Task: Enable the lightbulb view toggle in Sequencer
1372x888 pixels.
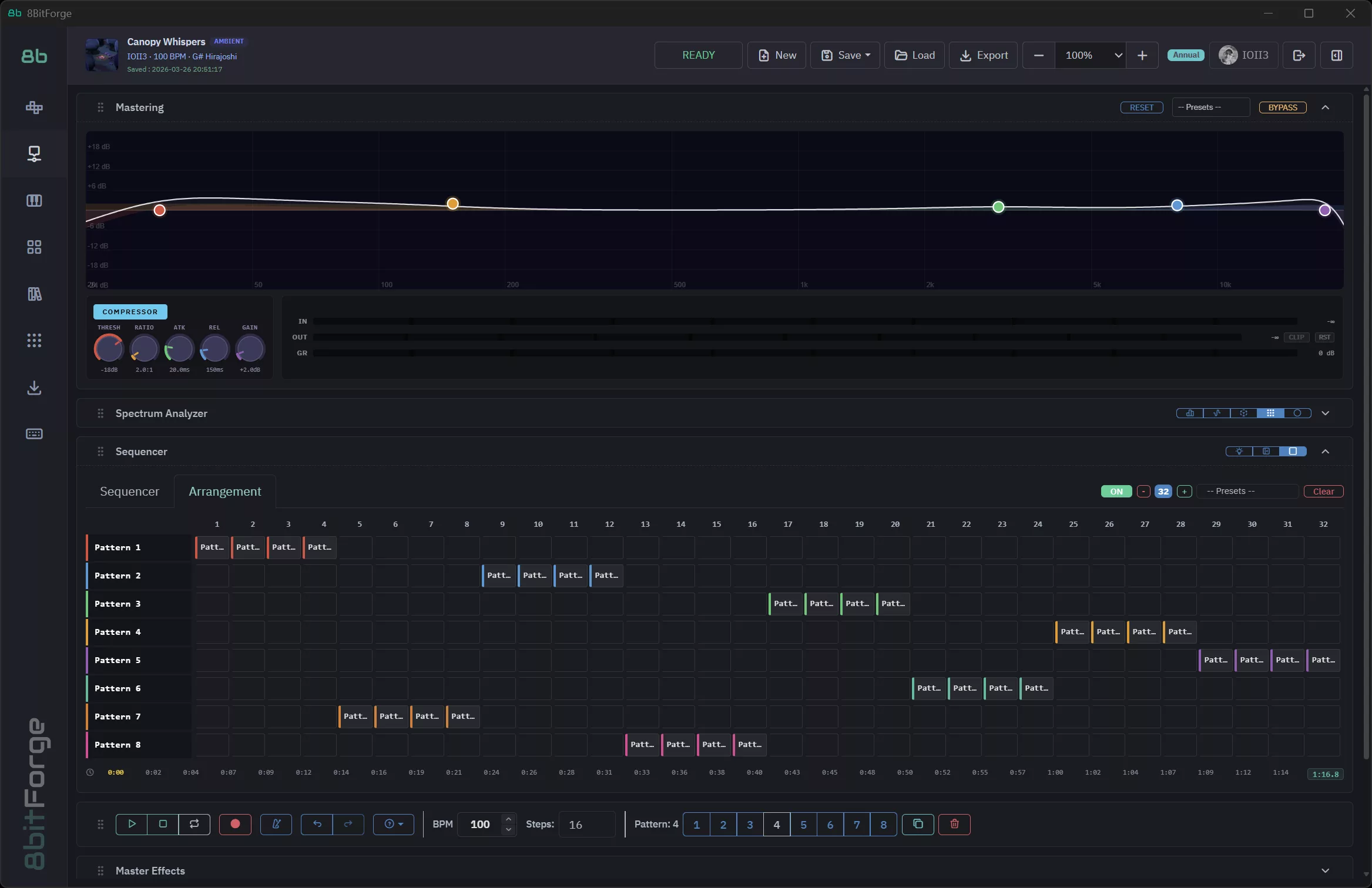Action: (1240, 451)
